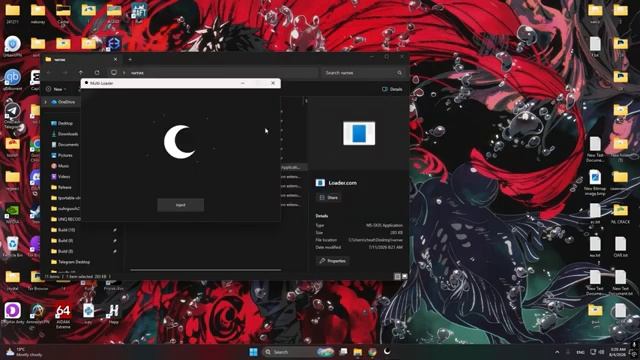Select the highlighted Application row in file list
640x360 pixels.
tap(293, 167)
